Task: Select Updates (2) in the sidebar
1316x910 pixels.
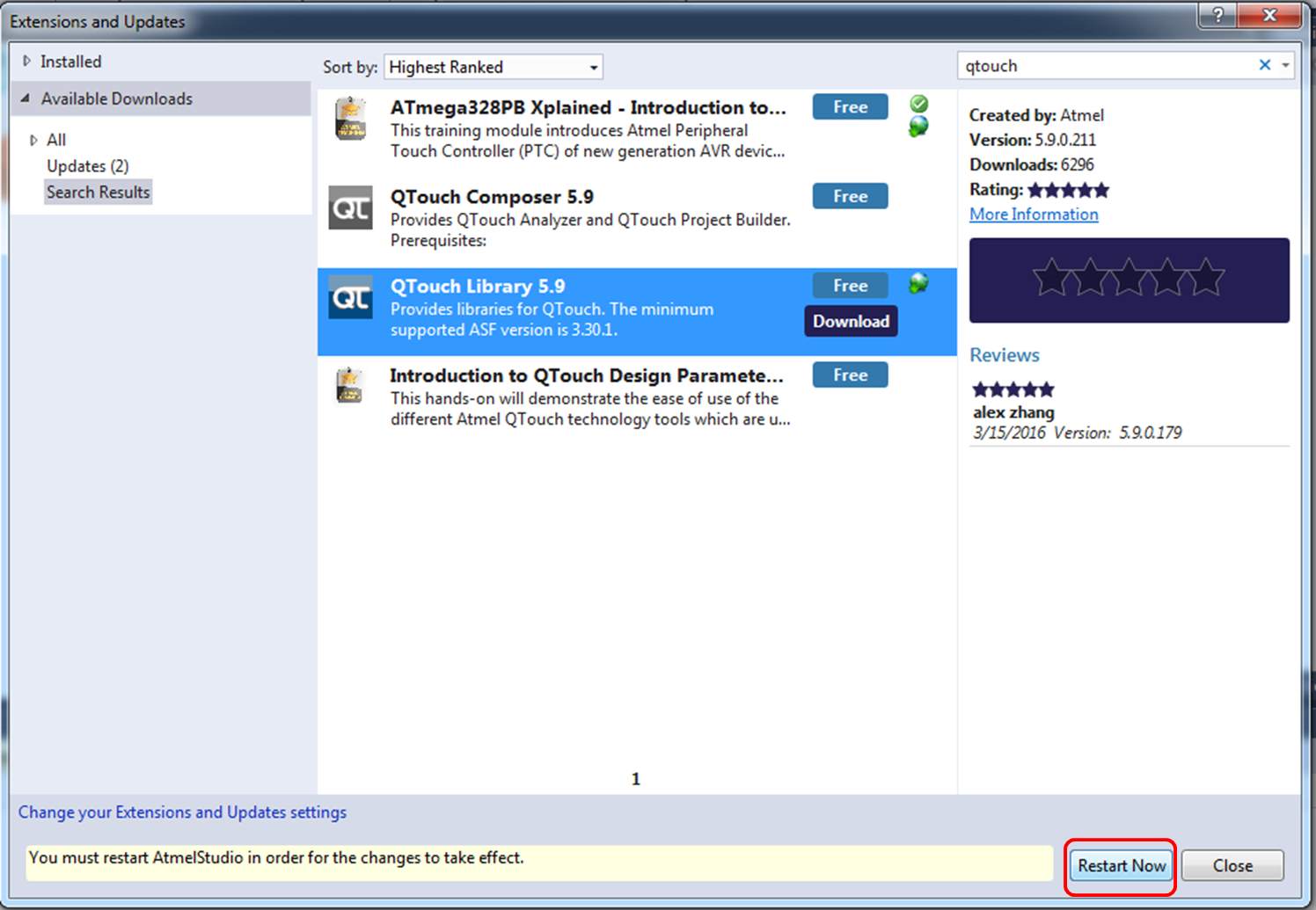Action: [87, 166]
